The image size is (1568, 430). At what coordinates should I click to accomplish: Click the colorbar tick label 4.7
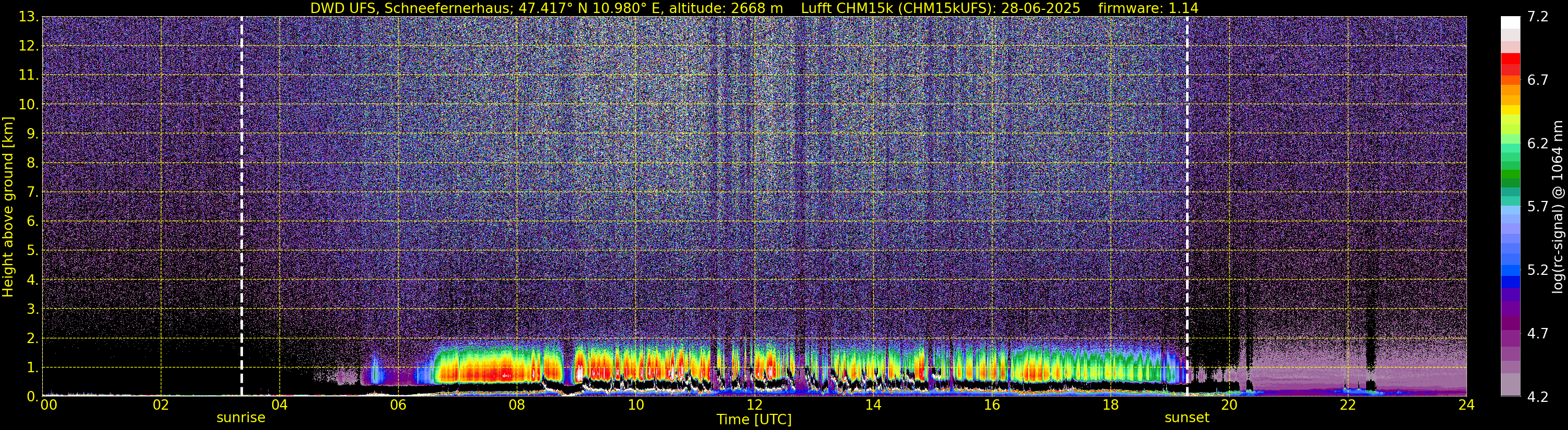click(1538, 334)
